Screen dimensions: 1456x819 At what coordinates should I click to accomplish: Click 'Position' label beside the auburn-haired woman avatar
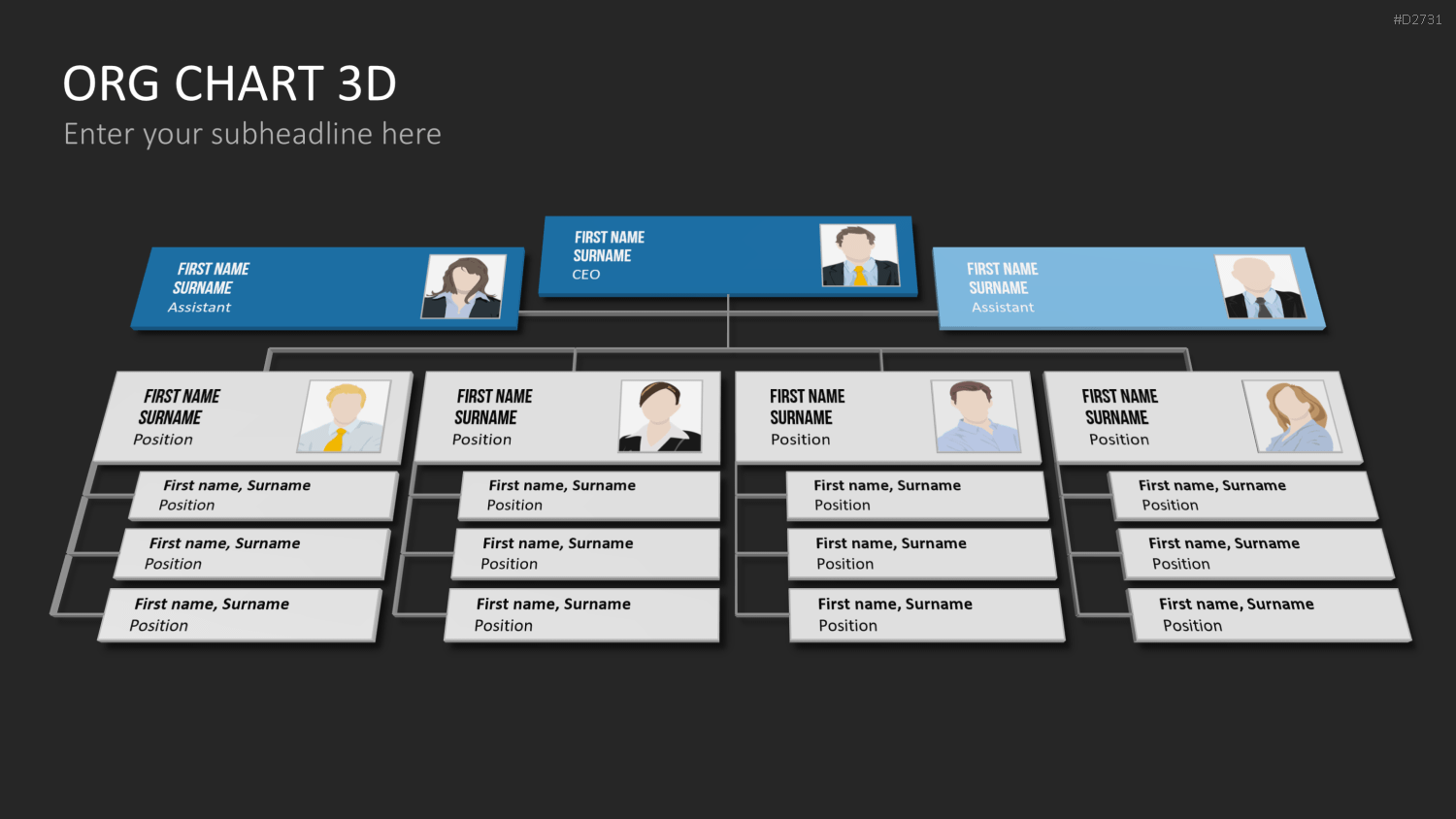click(1119, 440)
